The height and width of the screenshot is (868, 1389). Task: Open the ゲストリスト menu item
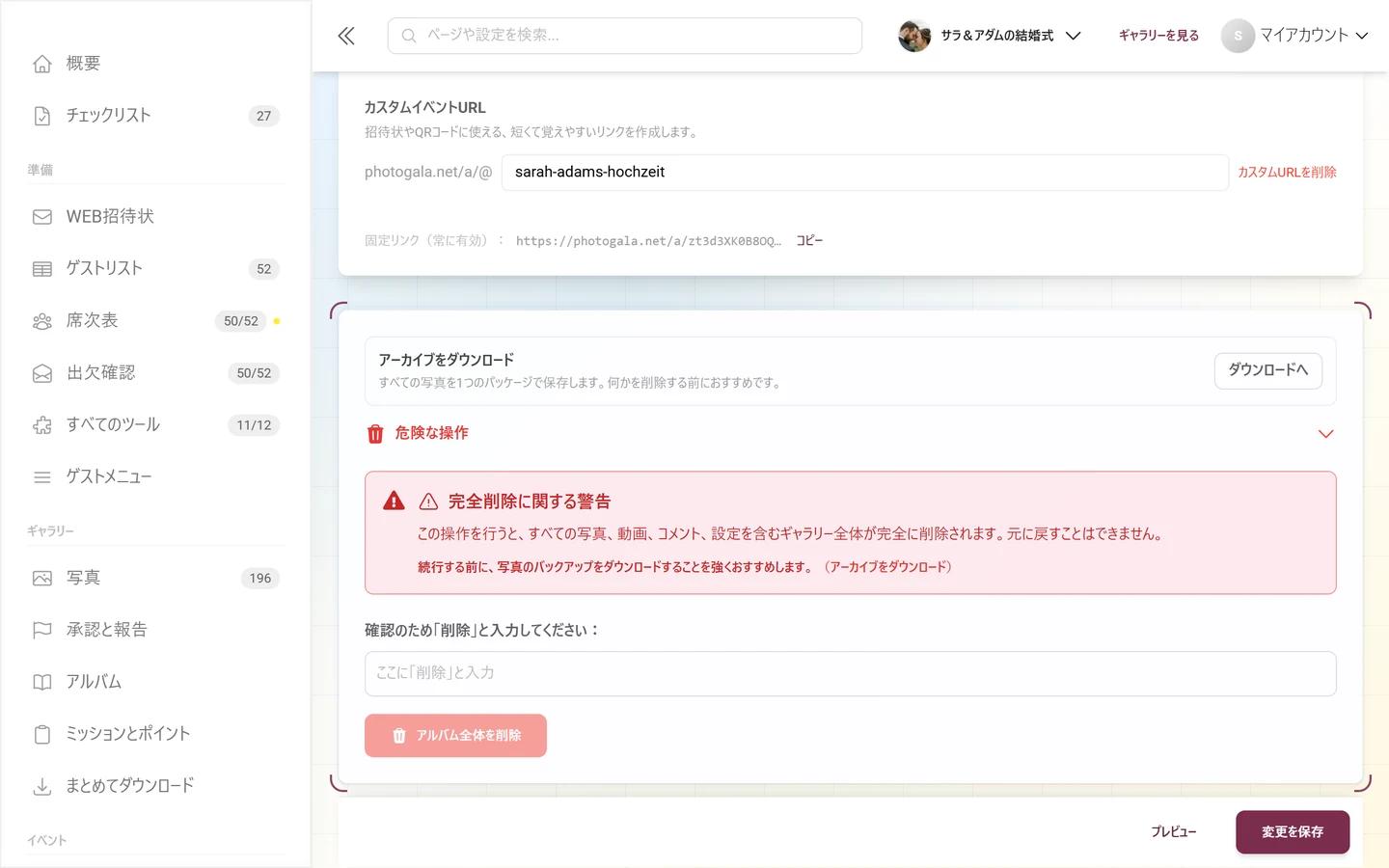tap(155, 269)
